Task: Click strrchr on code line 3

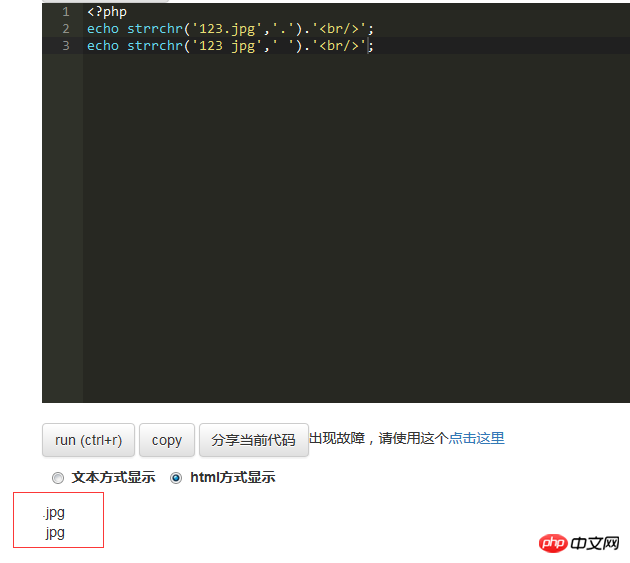Action: click(155, 46)
